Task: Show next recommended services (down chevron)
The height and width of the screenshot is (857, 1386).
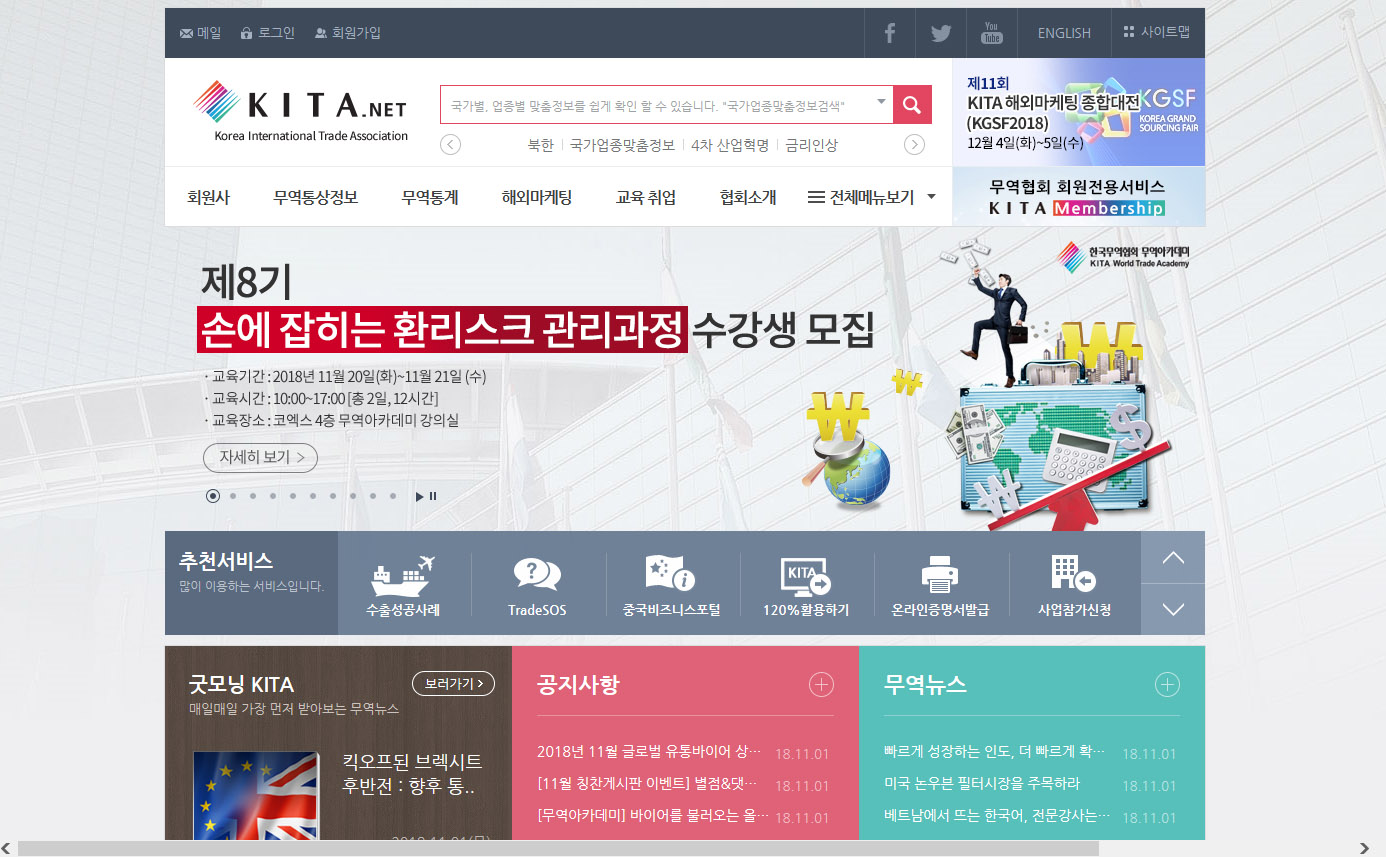Action: 1173,609
